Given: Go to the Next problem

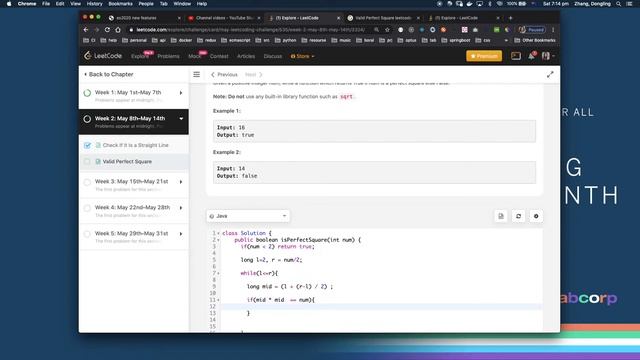Looking at the screenshot, I should click(253, 75).
